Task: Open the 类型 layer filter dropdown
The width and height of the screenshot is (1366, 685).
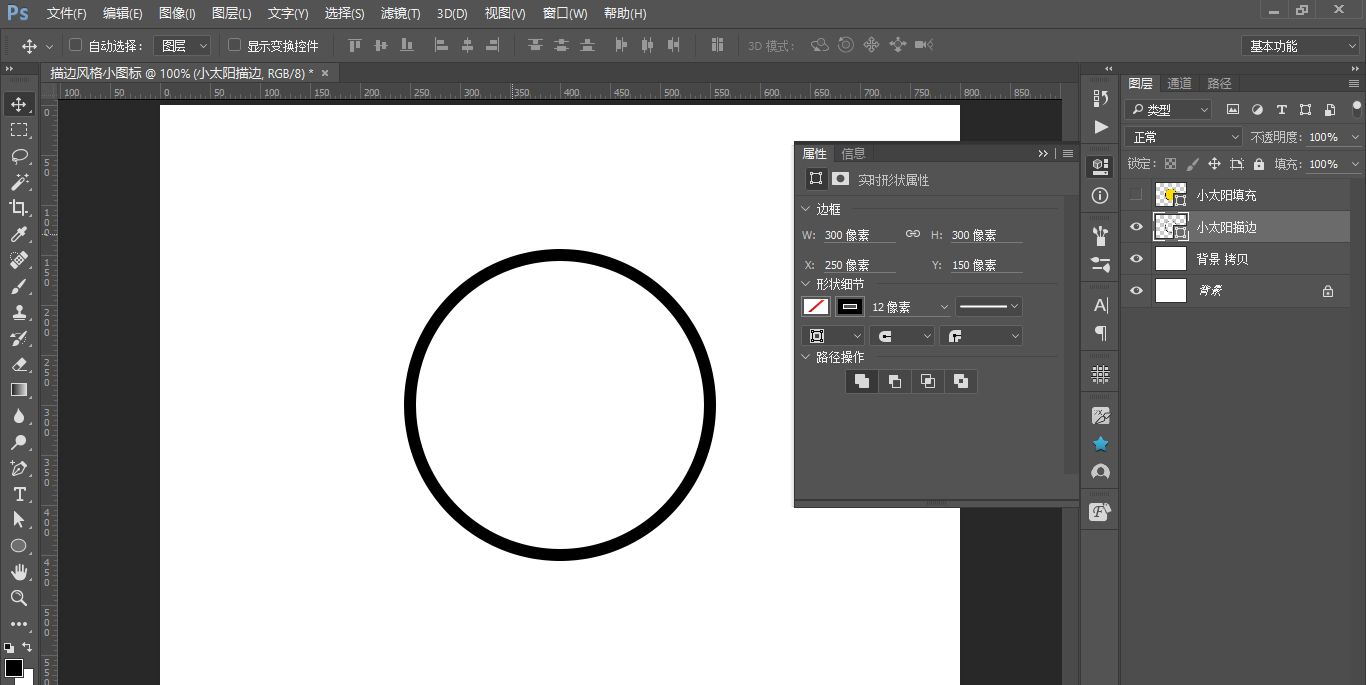Action: pos(1168,110)
